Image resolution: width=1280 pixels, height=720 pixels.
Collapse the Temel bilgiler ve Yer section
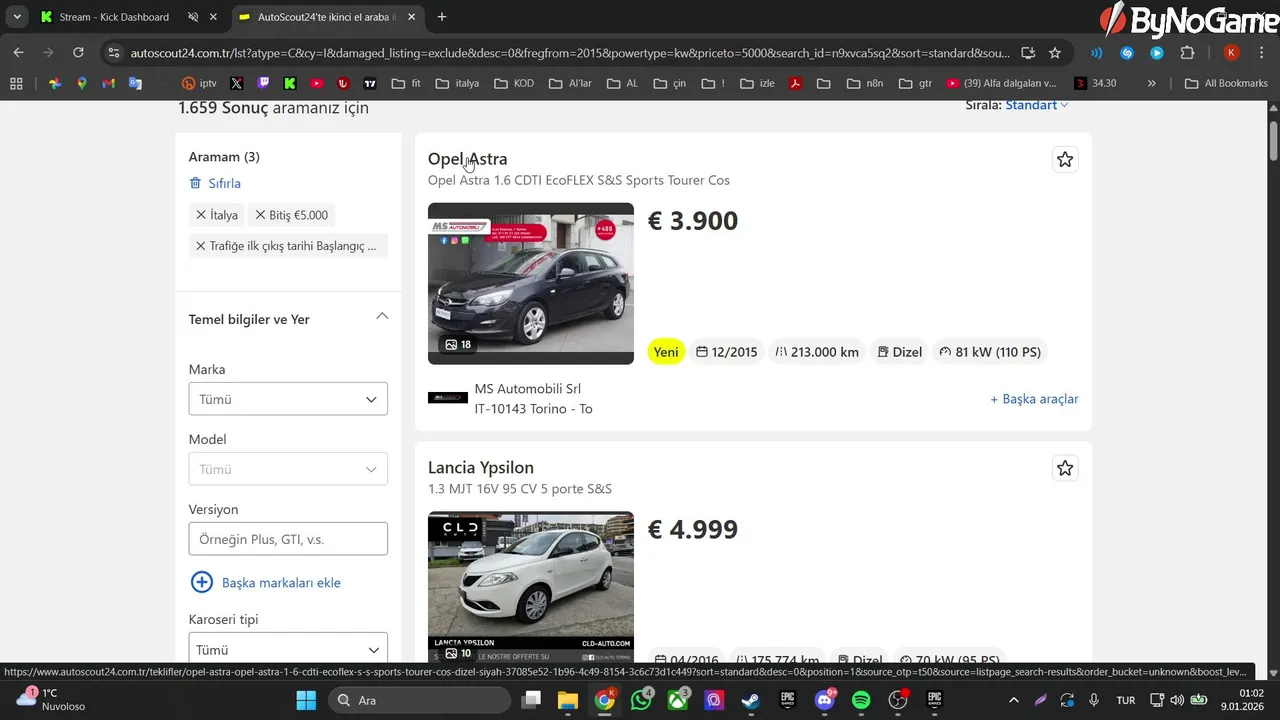[x=382, y=316]
